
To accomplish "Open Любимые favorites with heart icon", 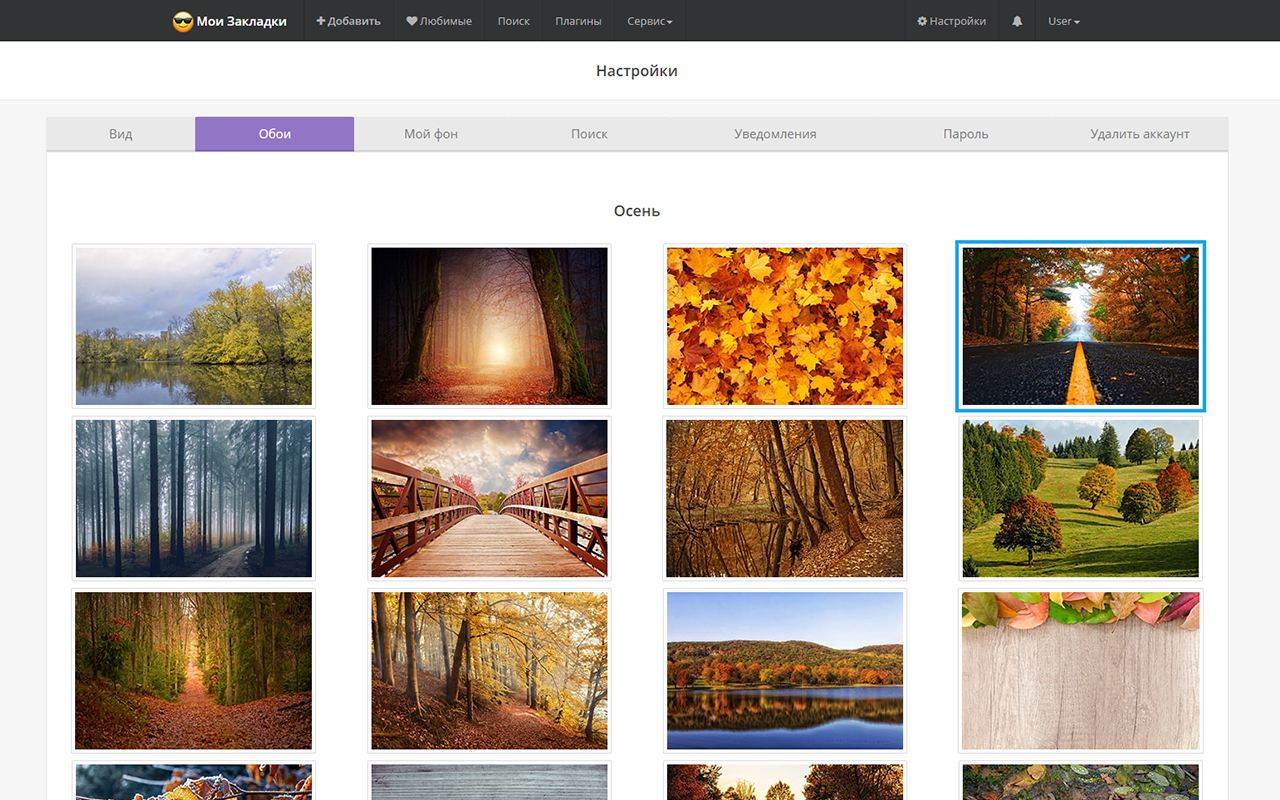I will [439, 21].
